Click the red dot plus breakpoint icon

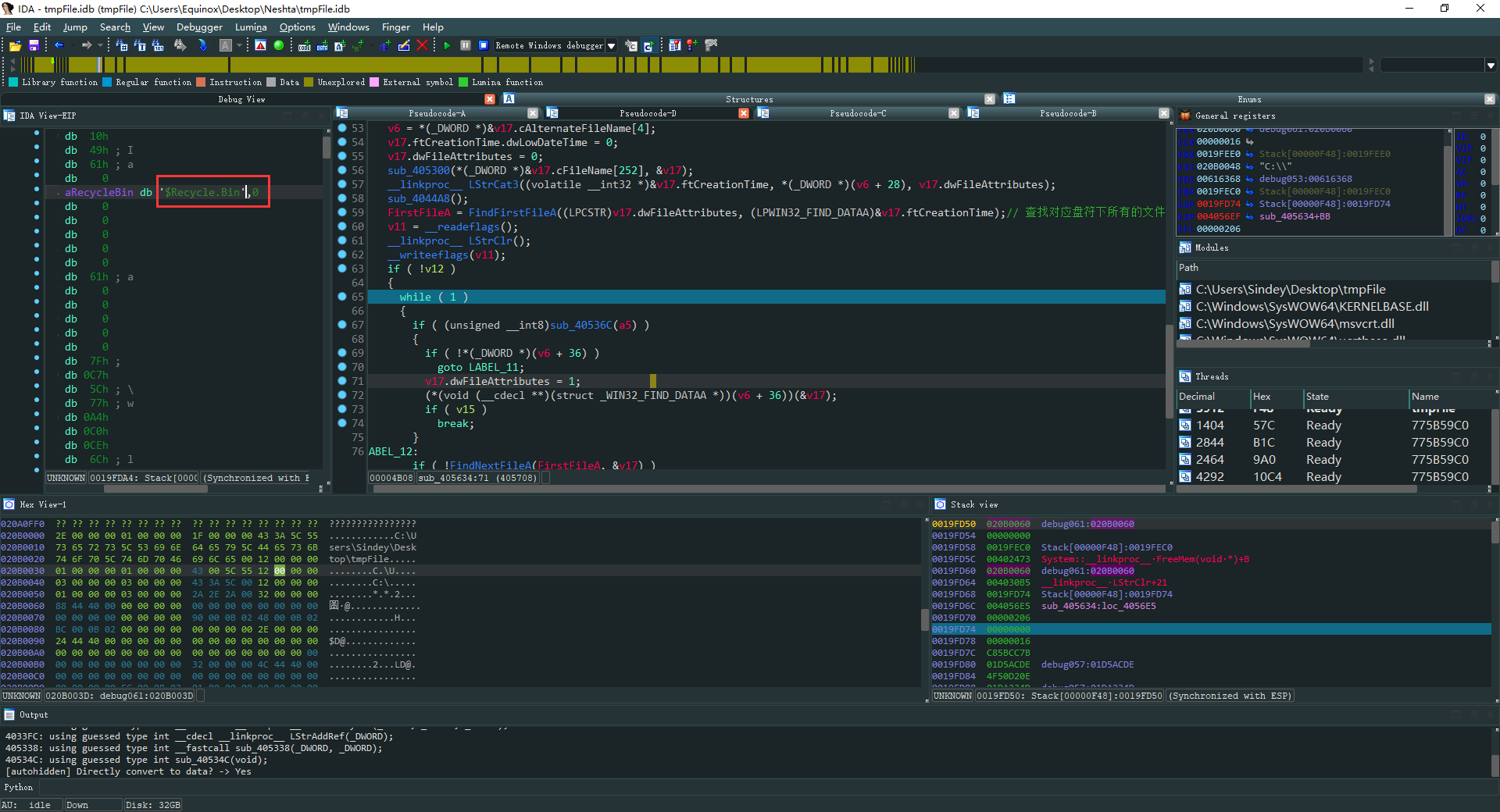pos(692,45)
